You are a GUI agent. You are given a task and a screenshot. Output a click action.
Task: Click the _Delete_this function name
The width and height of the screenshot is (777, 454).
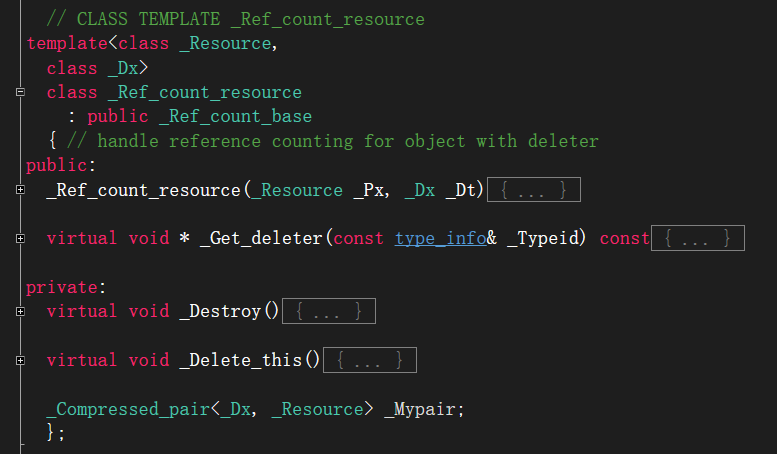coord(246,360)
